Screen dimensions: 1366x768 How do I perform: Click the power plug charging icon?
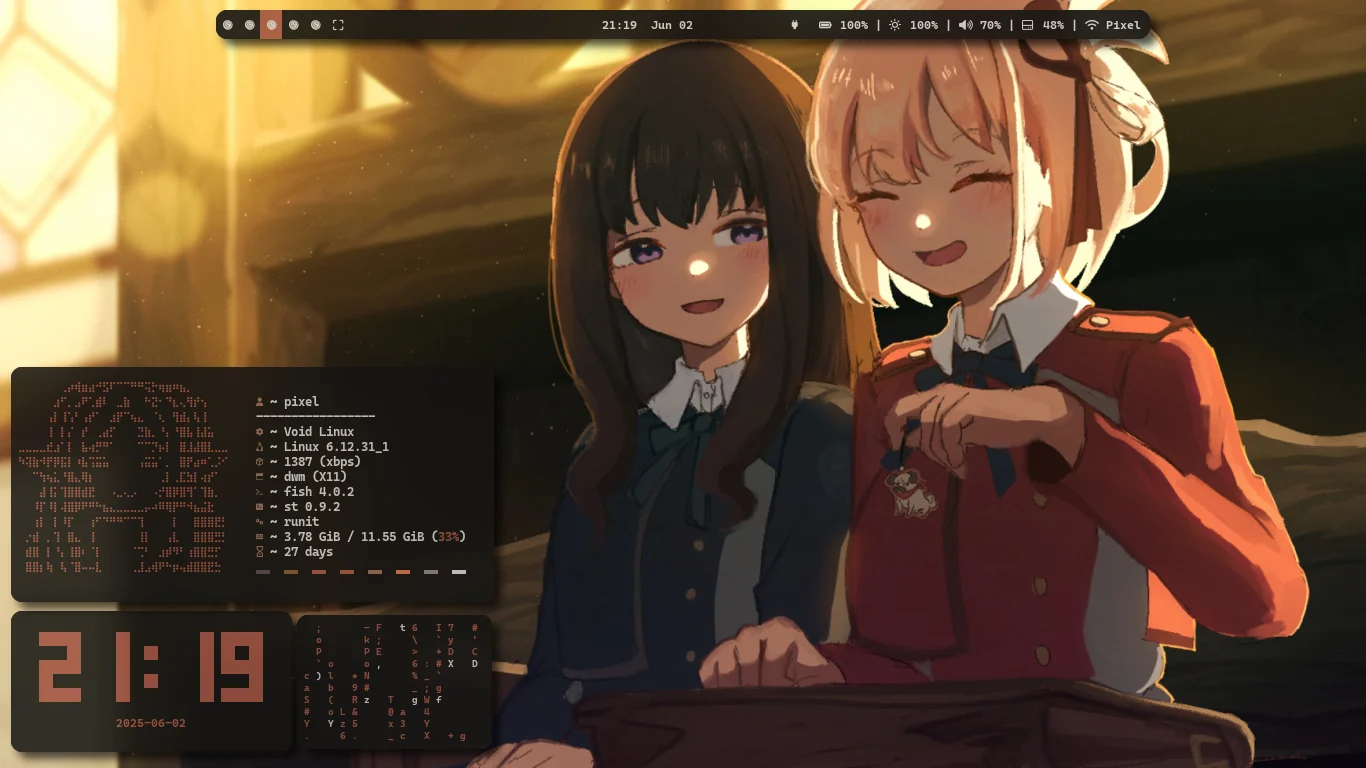(795, 25)
